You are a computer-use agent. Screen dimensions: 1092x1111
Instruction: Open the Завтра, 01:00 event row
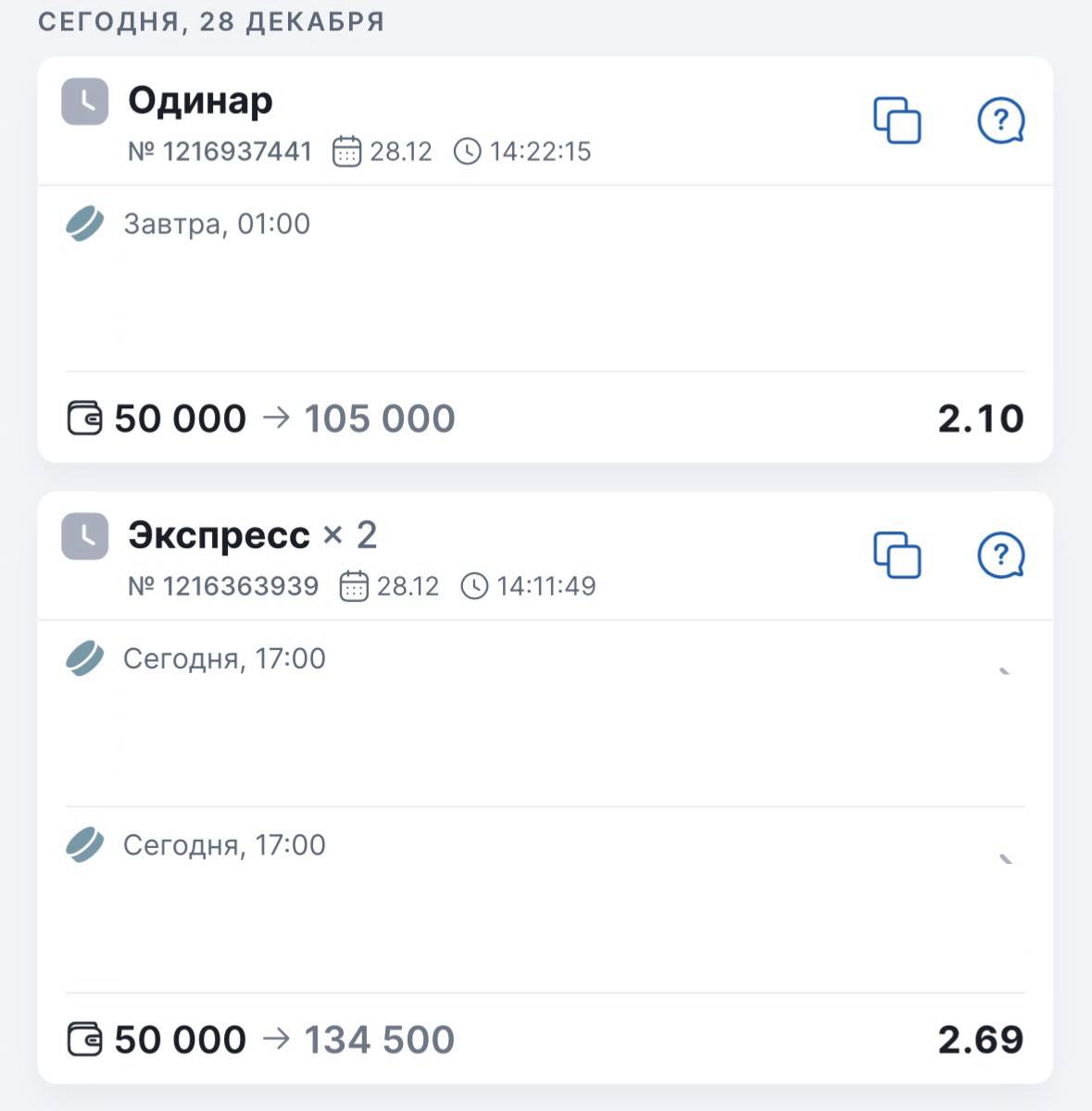(x=217, y=224)
